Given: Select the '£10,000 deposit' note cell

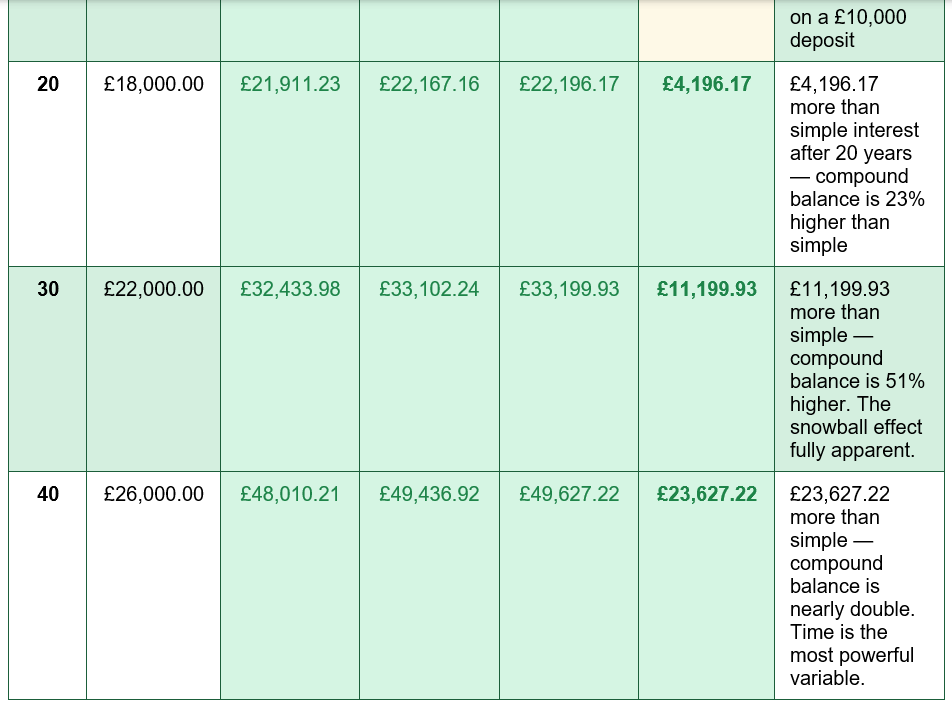Looking at the screenshot, I should 859,30.
